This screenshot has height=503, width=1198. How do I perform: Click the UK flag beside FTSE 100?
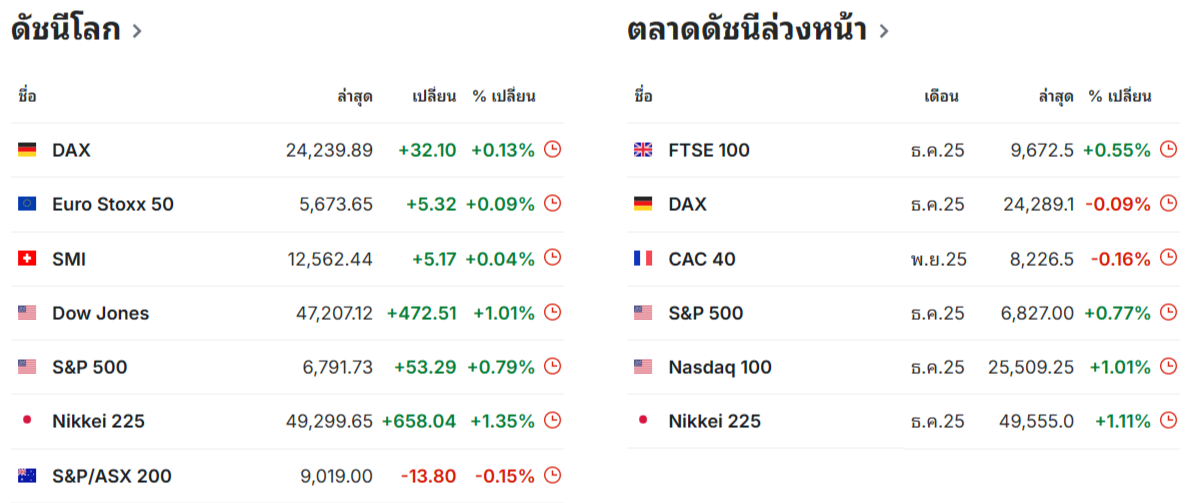(643, 150)
